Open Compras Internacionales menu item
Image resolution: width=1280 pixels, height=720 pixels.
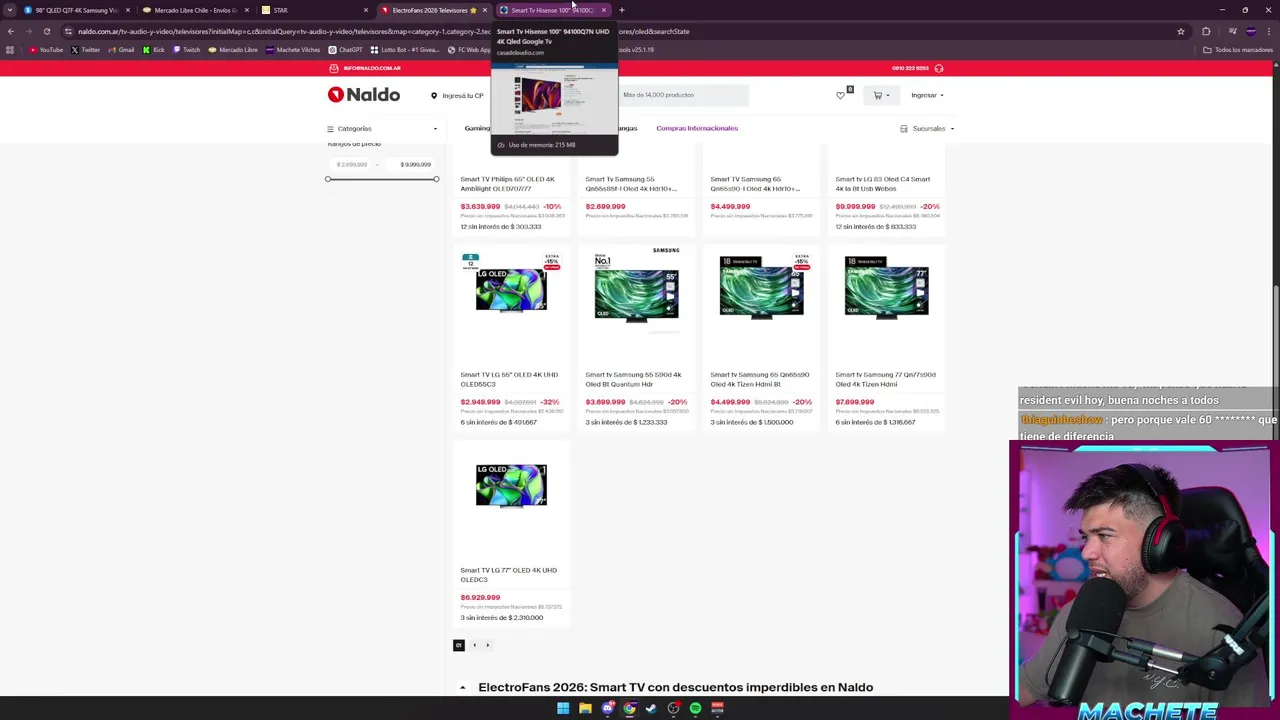click(x=697, y=128)
